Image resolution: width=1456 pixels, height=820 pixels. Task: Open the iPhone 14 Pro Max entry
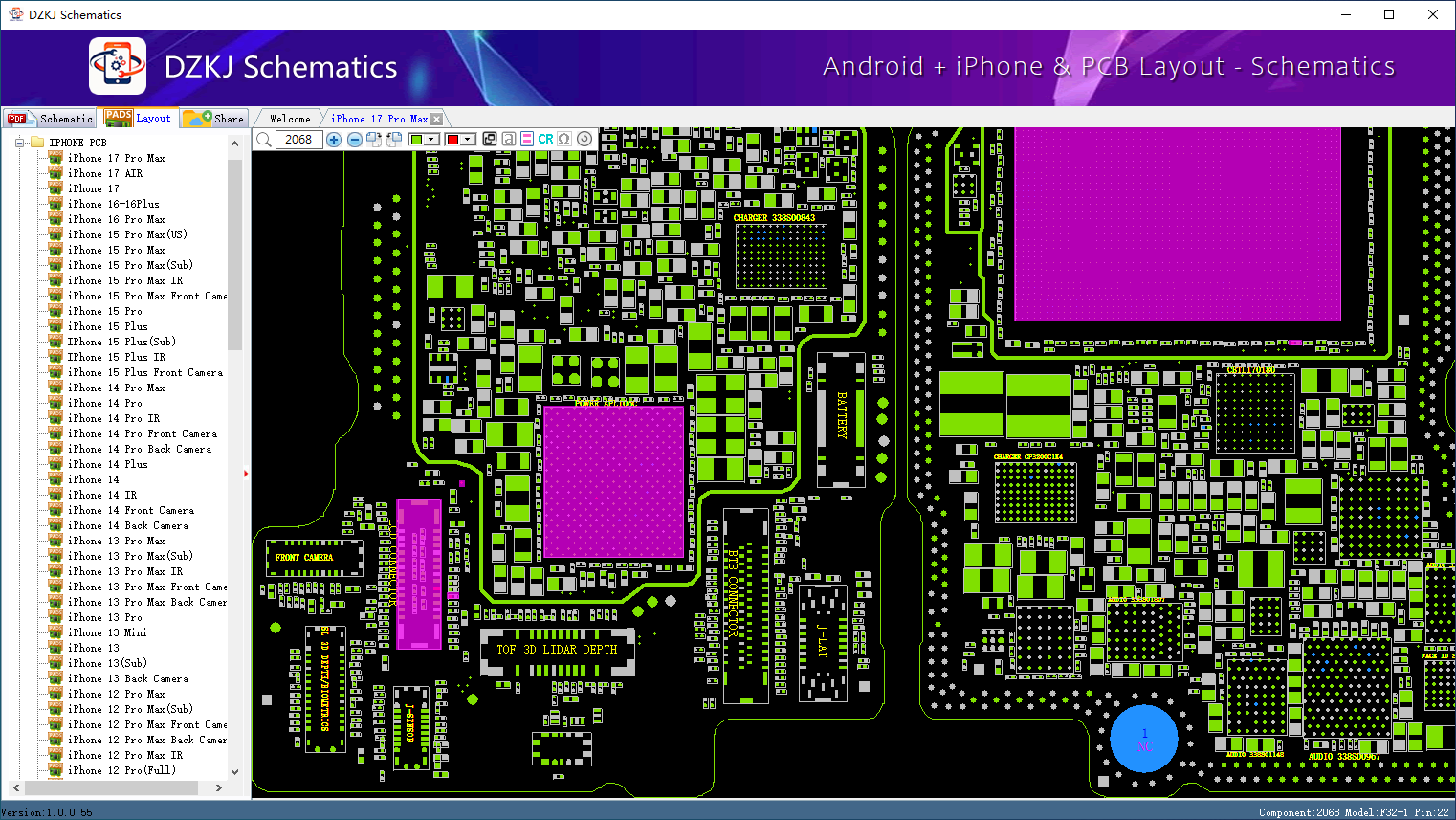point(116,388)
